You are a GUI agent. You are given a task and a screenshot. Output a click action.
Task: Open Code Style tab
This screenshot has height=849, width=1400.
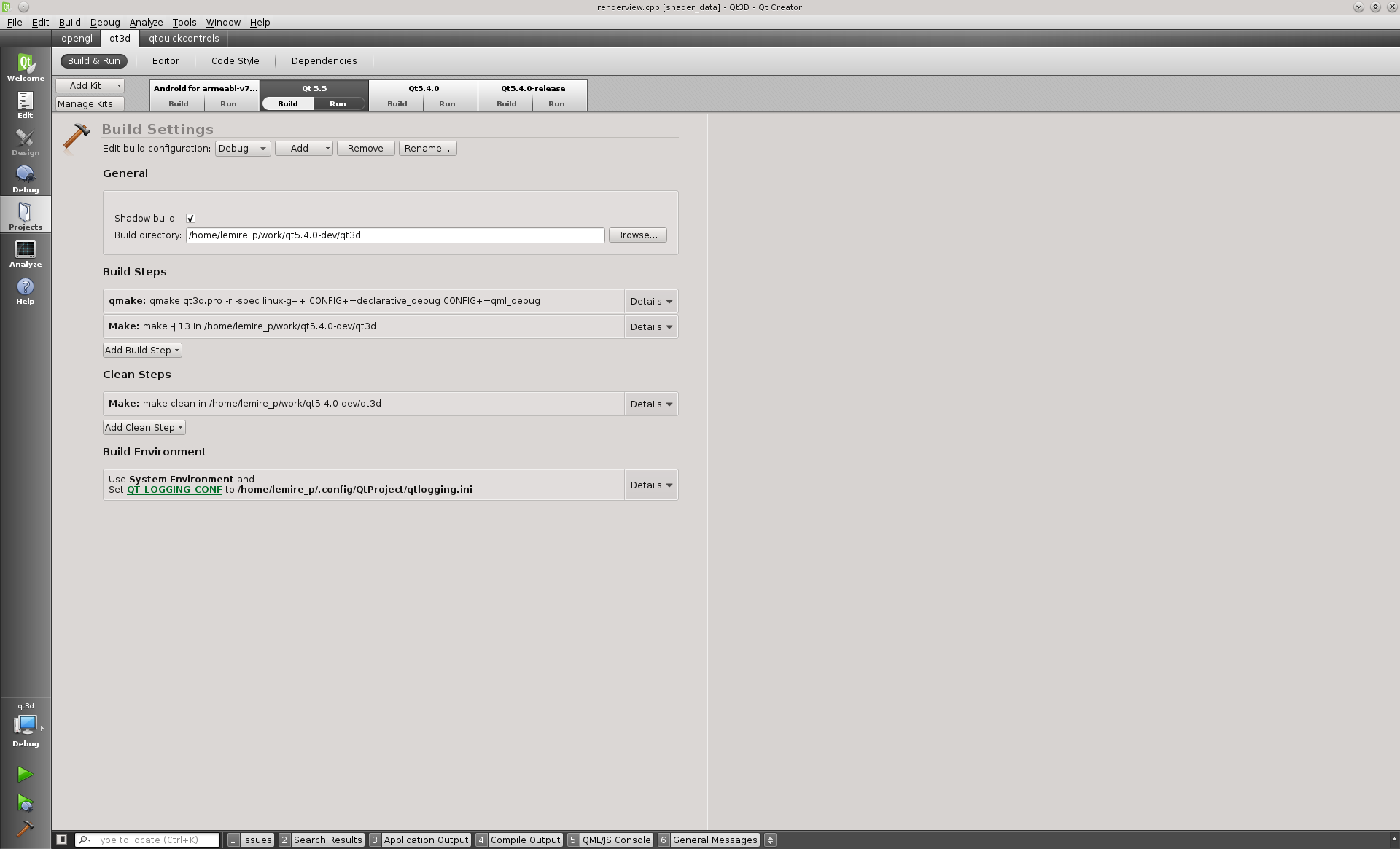pos(235,60)
